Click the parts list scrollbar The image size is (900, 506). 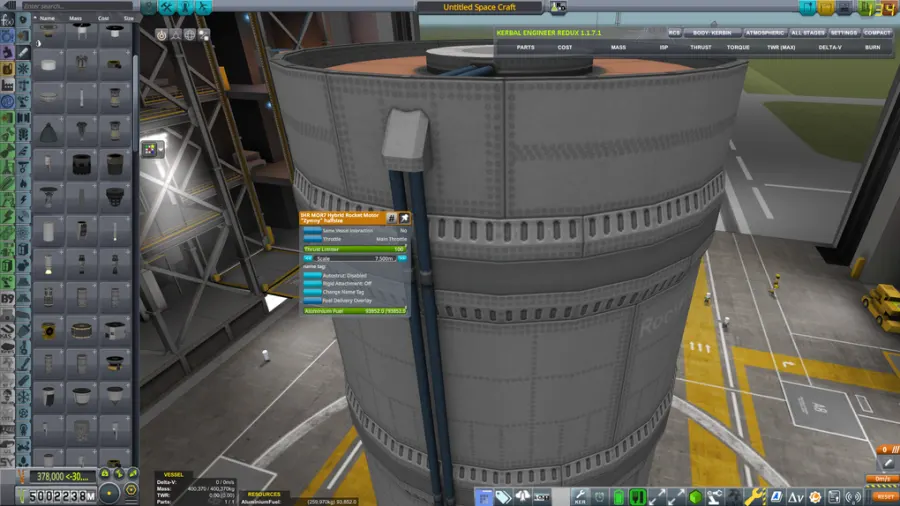click(x=135, y=103)
